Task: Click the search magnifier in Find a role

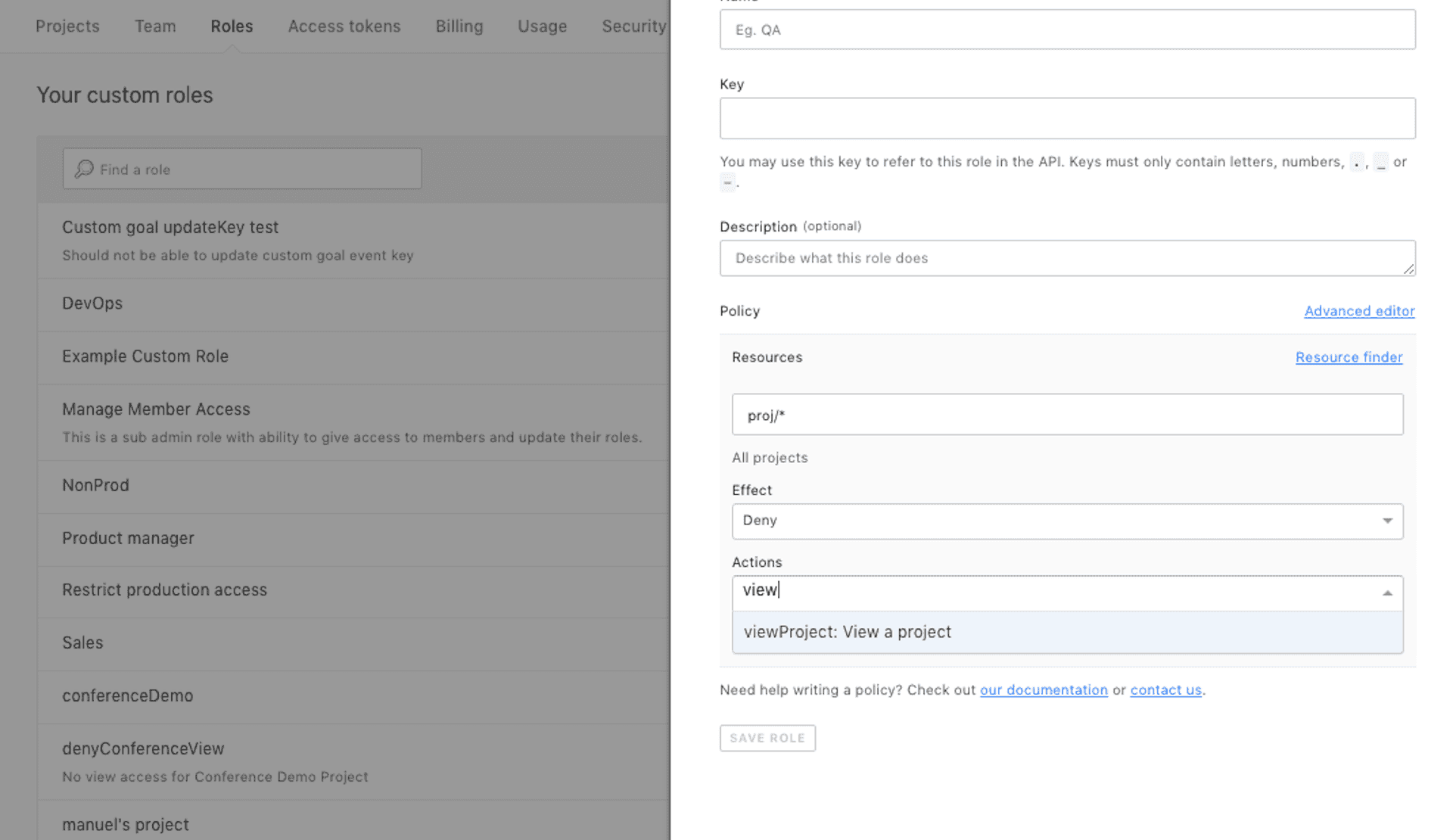Action: click(85, 168)
